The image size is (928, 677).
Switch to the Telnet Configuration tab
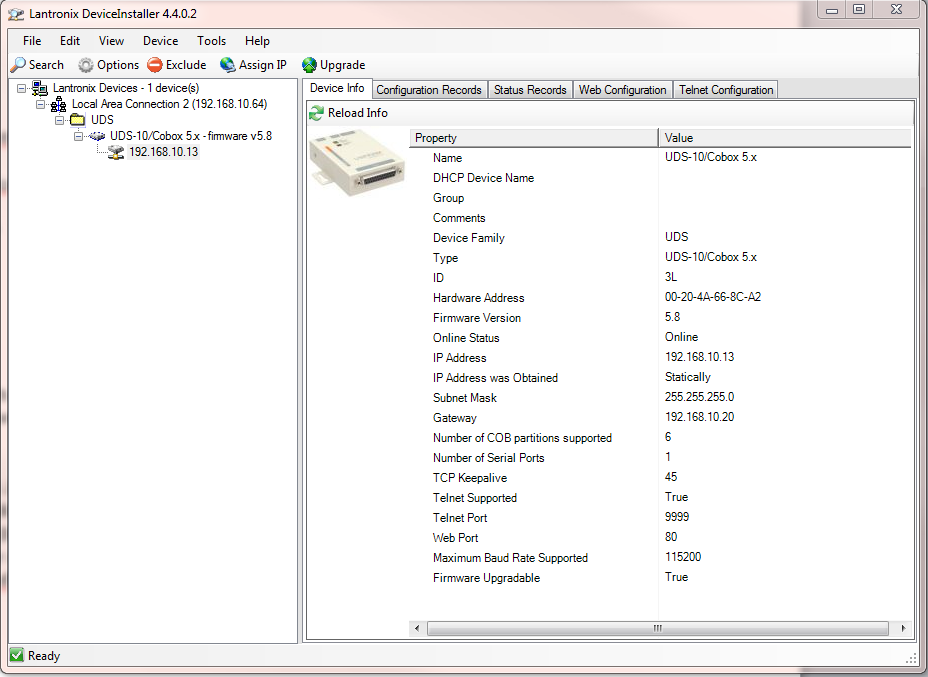click(725, 89)
